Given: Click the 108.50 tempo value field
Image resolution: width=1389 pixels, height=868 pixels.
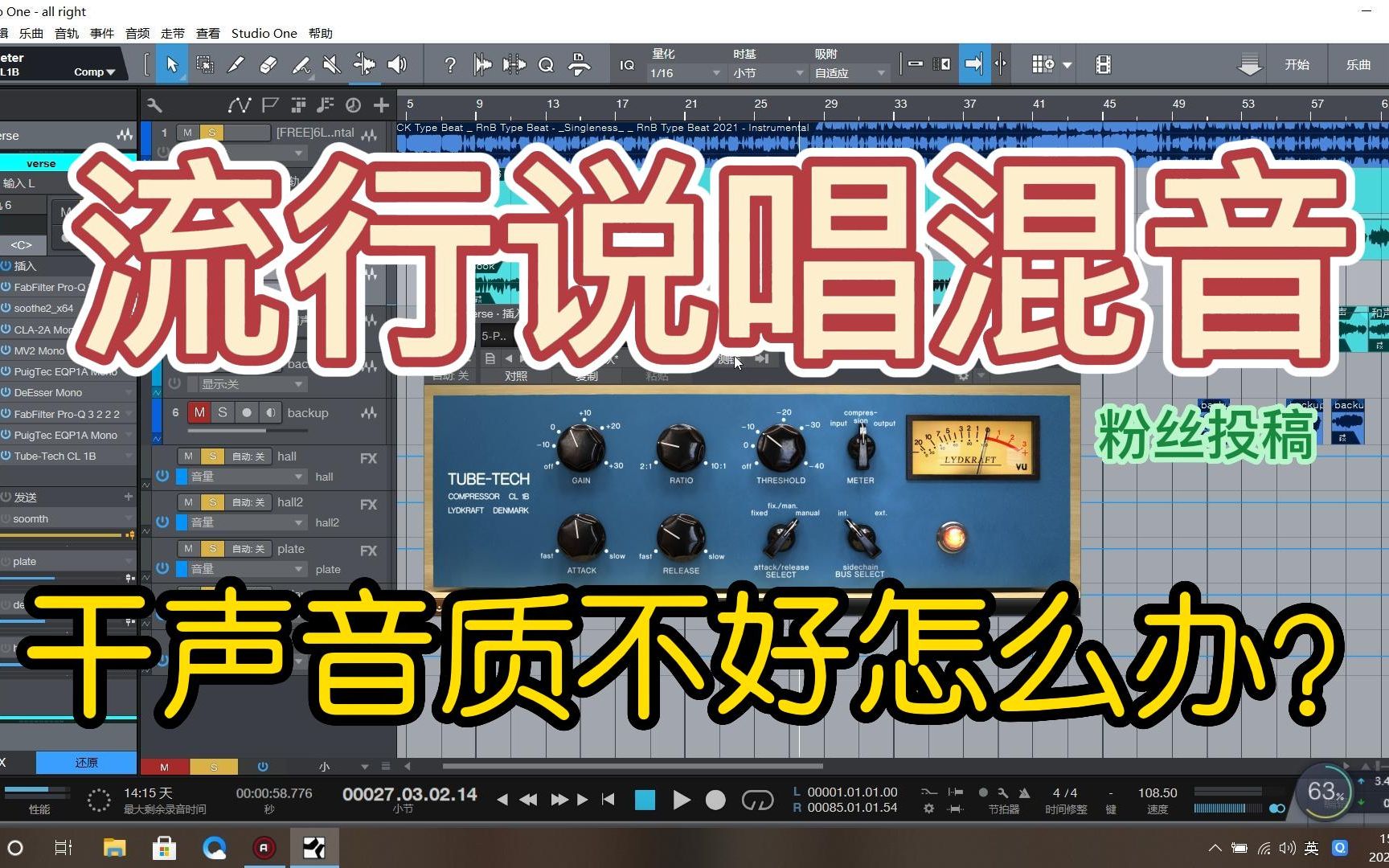Looking at the screenshot, I should (x=1157, y=792).
